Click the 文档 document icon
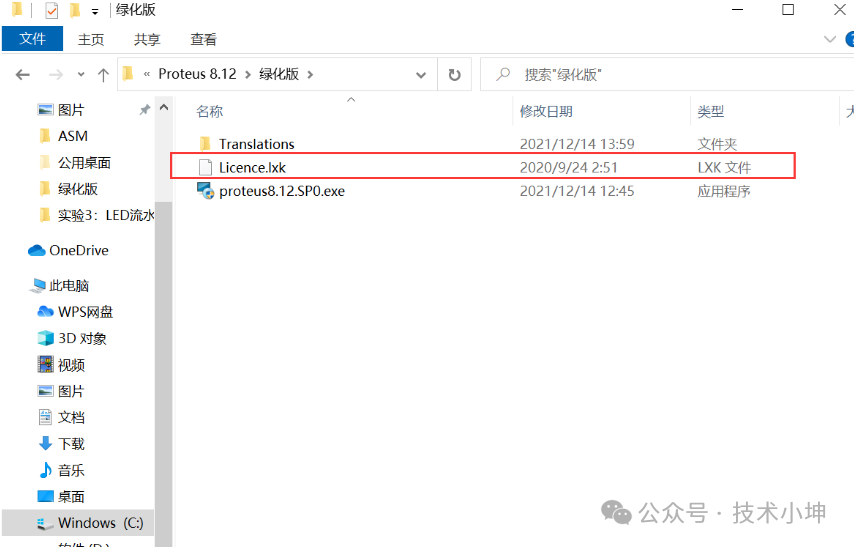854x547 pixels. pyautogui.click(x=45, y=417)
